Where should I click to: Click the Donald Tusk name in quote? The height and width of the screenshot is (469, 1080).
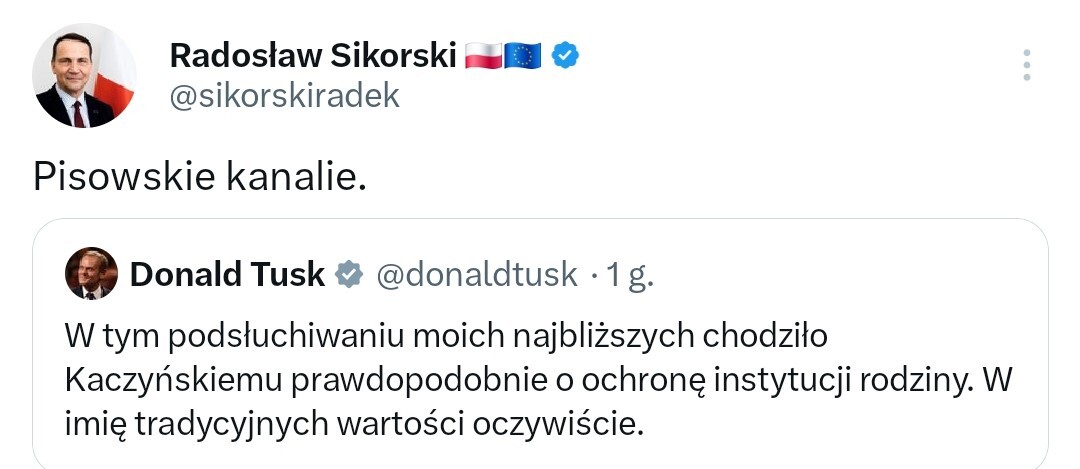(x=227, y=273)
